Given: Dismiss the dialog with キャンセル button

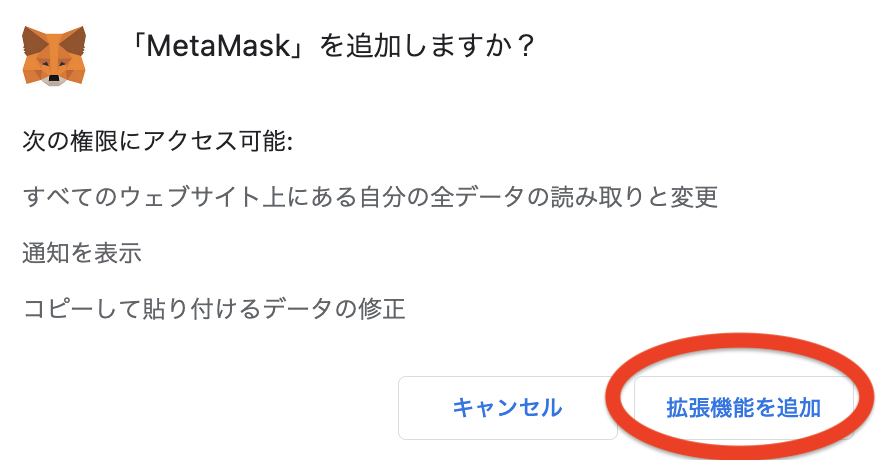Looking at the screenshot, I should pos(508,408).
